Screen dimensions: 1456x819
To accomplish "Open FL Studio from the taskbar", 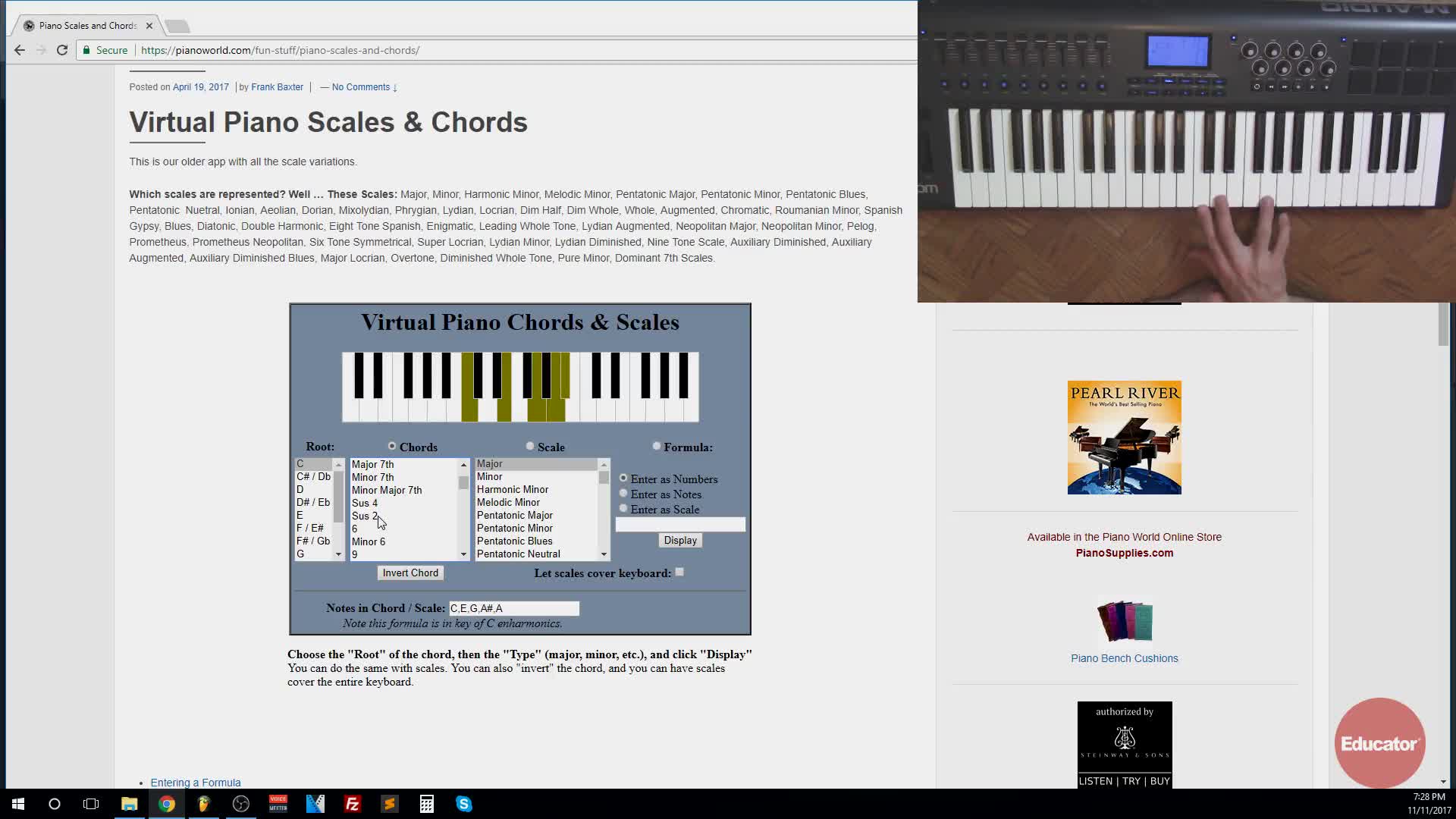I will coord(203,804).
